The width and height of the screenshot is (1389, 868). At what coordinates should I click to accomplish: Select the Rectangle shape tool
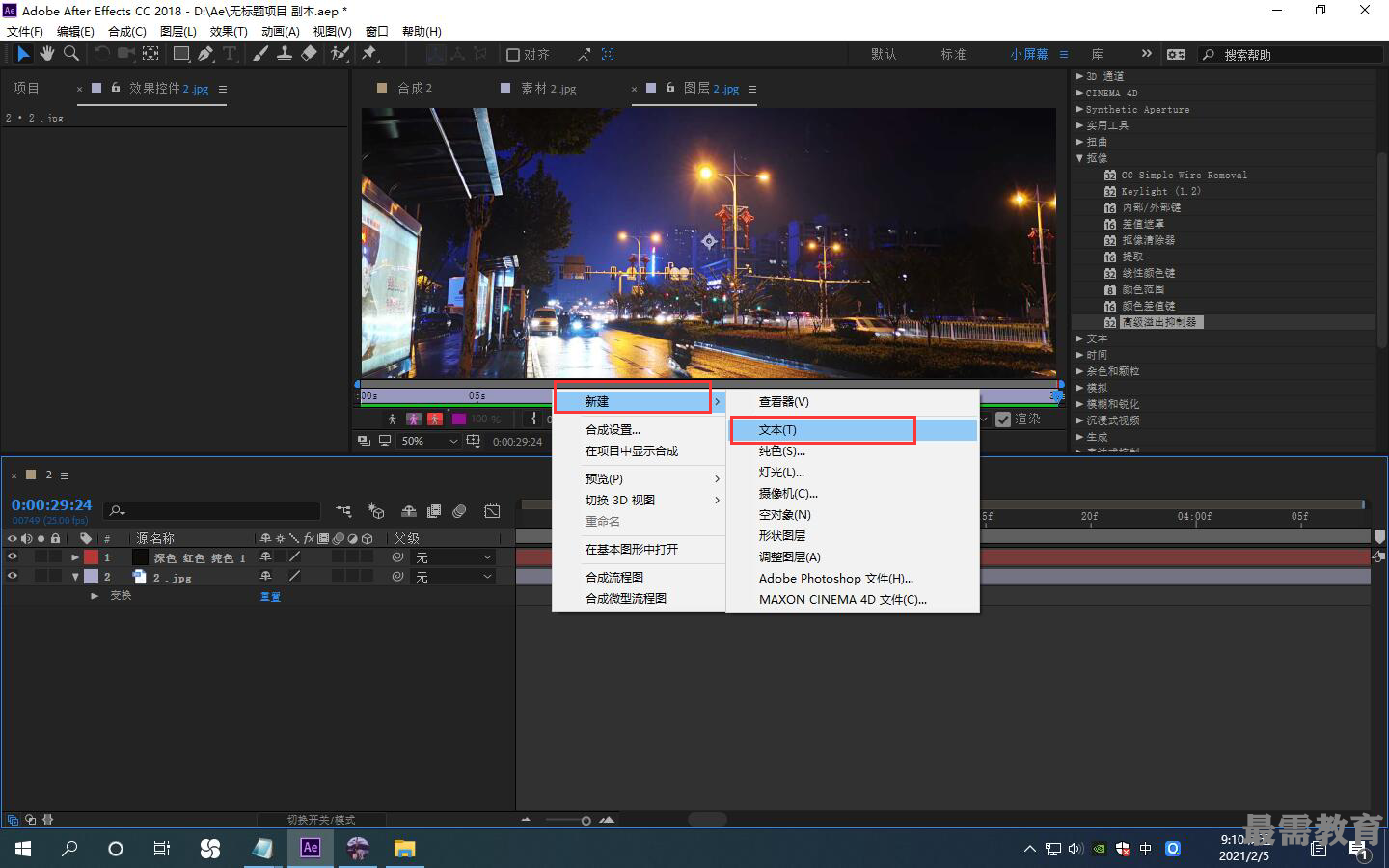(x=180, y=54)
